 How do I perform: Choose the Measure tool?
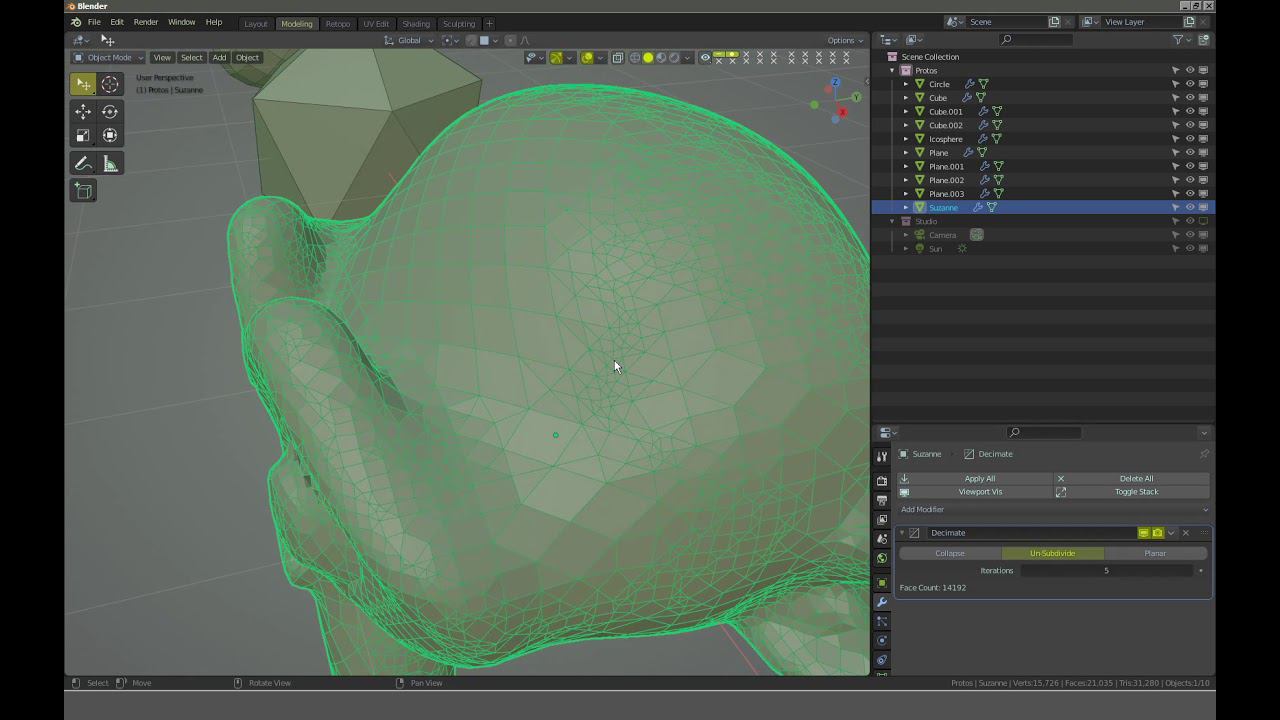pyautogui.click(x=110, y=164)
